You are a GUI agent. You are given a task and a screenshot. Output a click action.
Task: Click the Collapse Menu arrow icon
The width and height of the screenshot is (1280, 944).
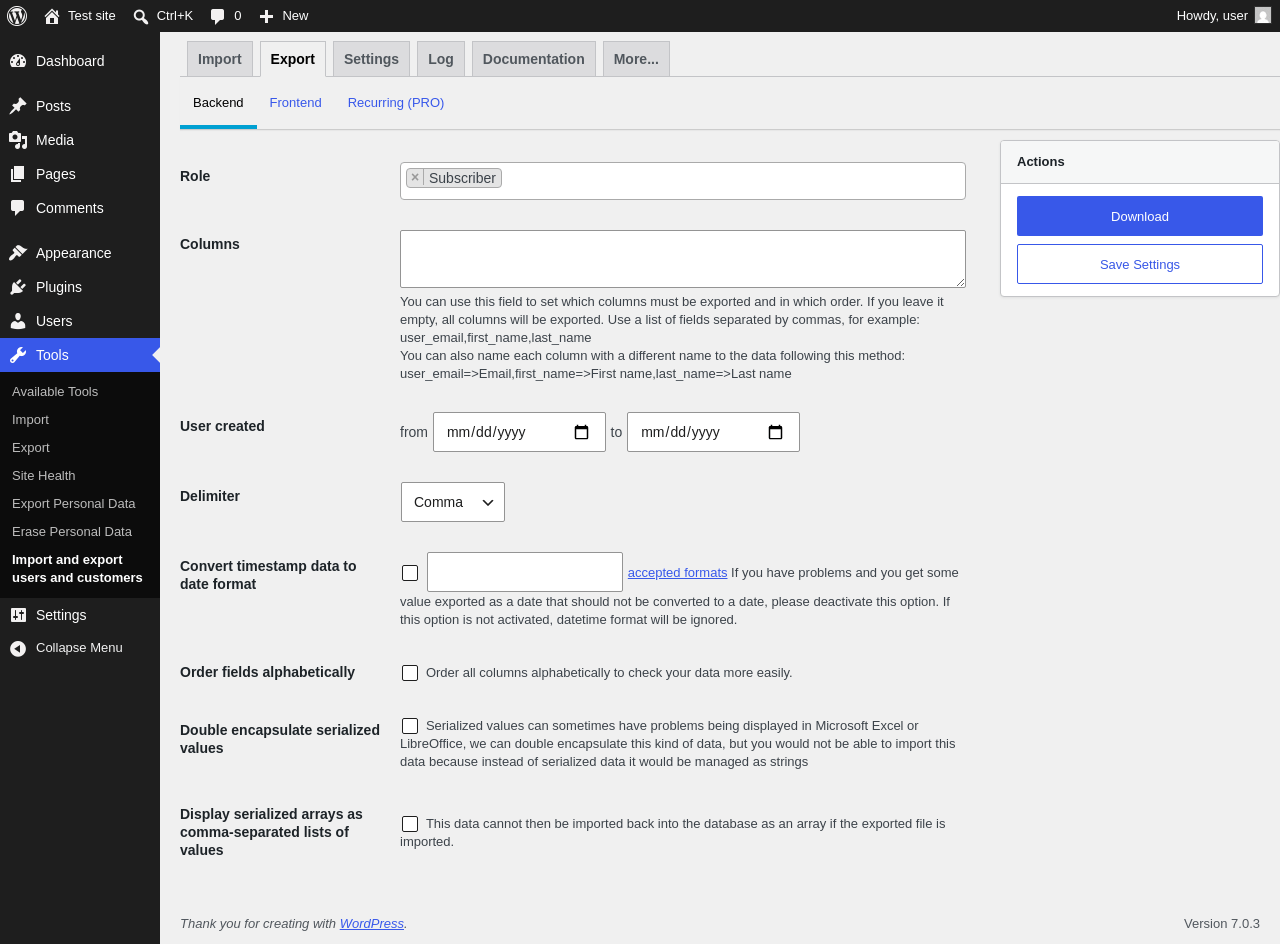18,648
